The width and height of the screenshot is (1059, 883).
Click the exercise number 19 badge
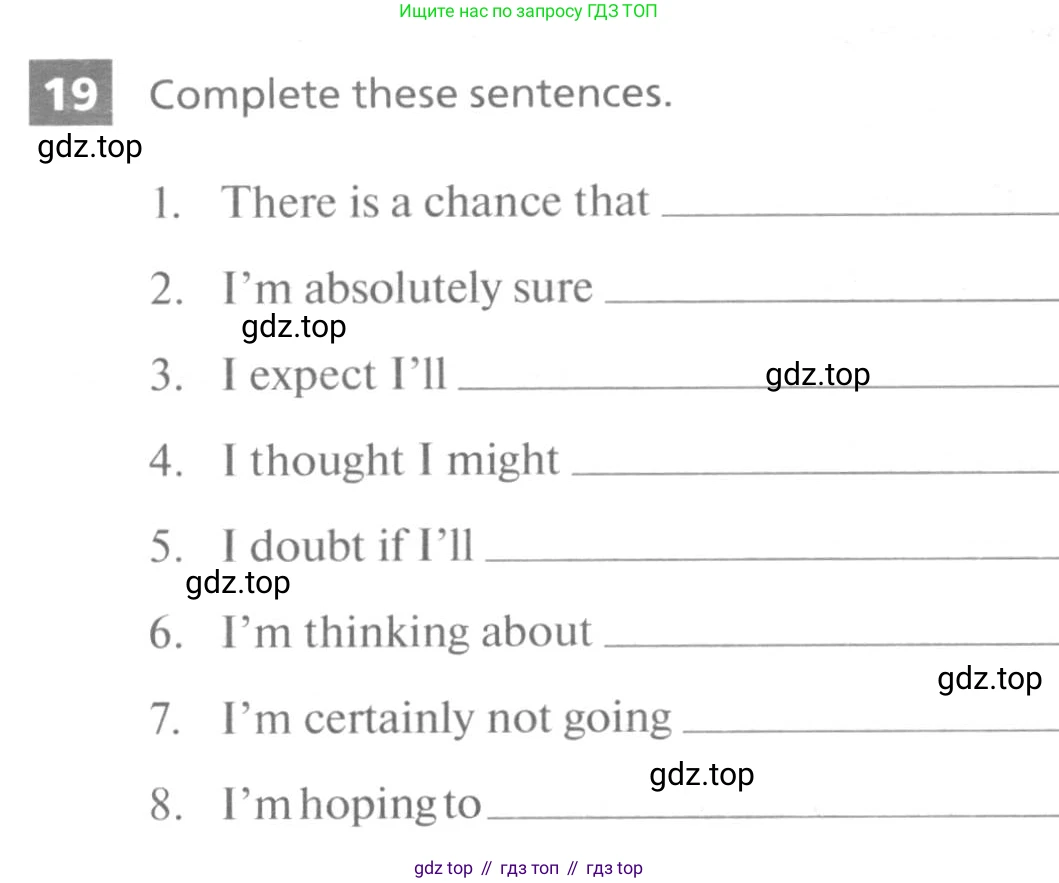coord(70,93)
